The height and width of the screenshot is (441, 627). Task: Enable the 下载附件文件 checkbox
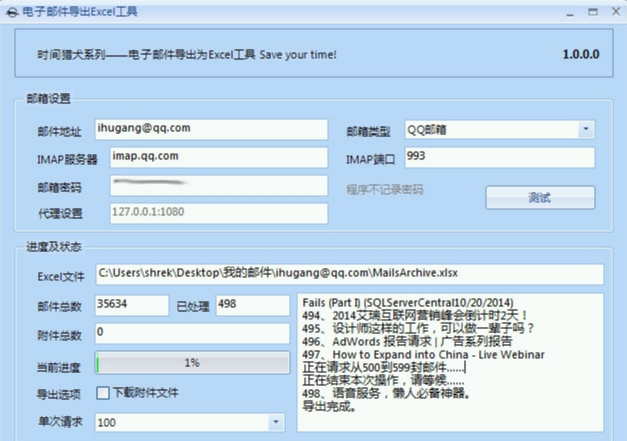tap(103, 393)
